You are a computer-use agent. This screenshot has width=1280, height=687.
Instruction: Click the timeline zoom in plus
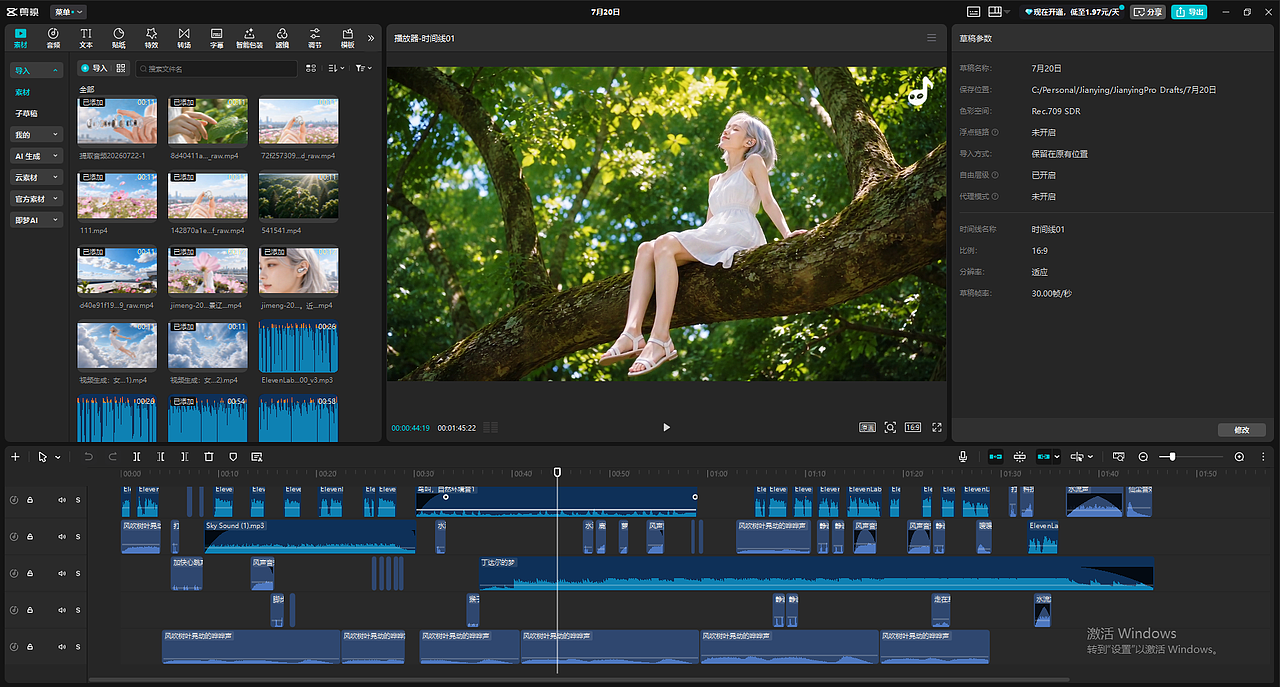[1239, 457]
